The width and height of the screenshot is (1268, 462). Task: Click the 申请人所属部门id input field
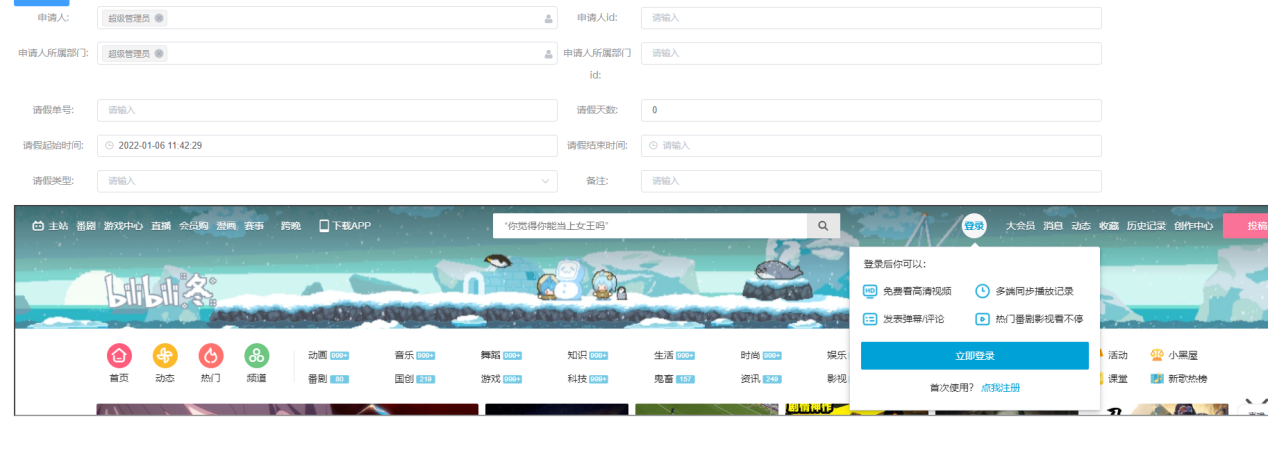click(871, 53)
